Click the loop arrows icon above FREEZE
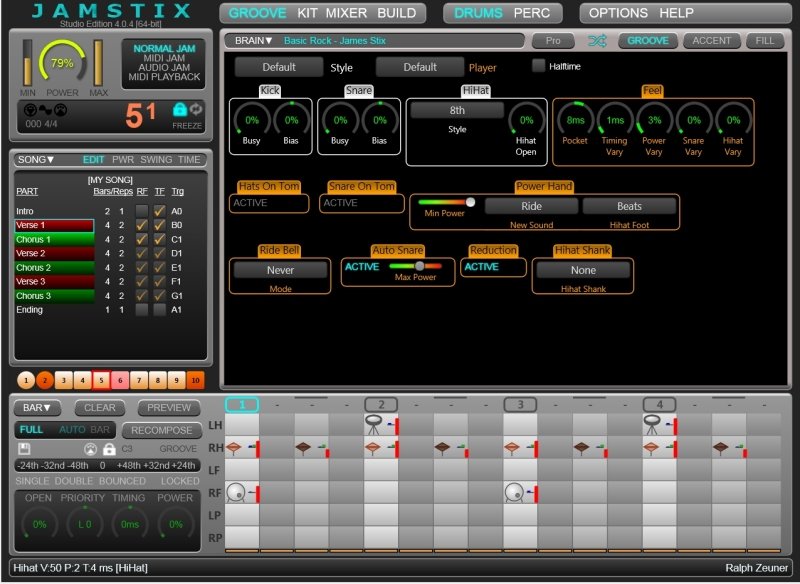The width and height of the screenshot is (800, 584). point(196,109)
